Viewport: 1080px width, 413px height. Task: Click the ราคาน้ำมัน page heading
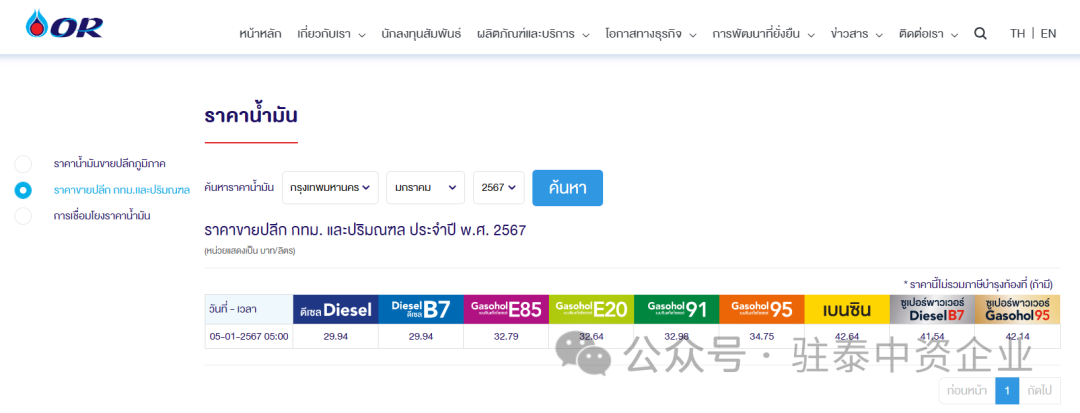tap(251, 116)
